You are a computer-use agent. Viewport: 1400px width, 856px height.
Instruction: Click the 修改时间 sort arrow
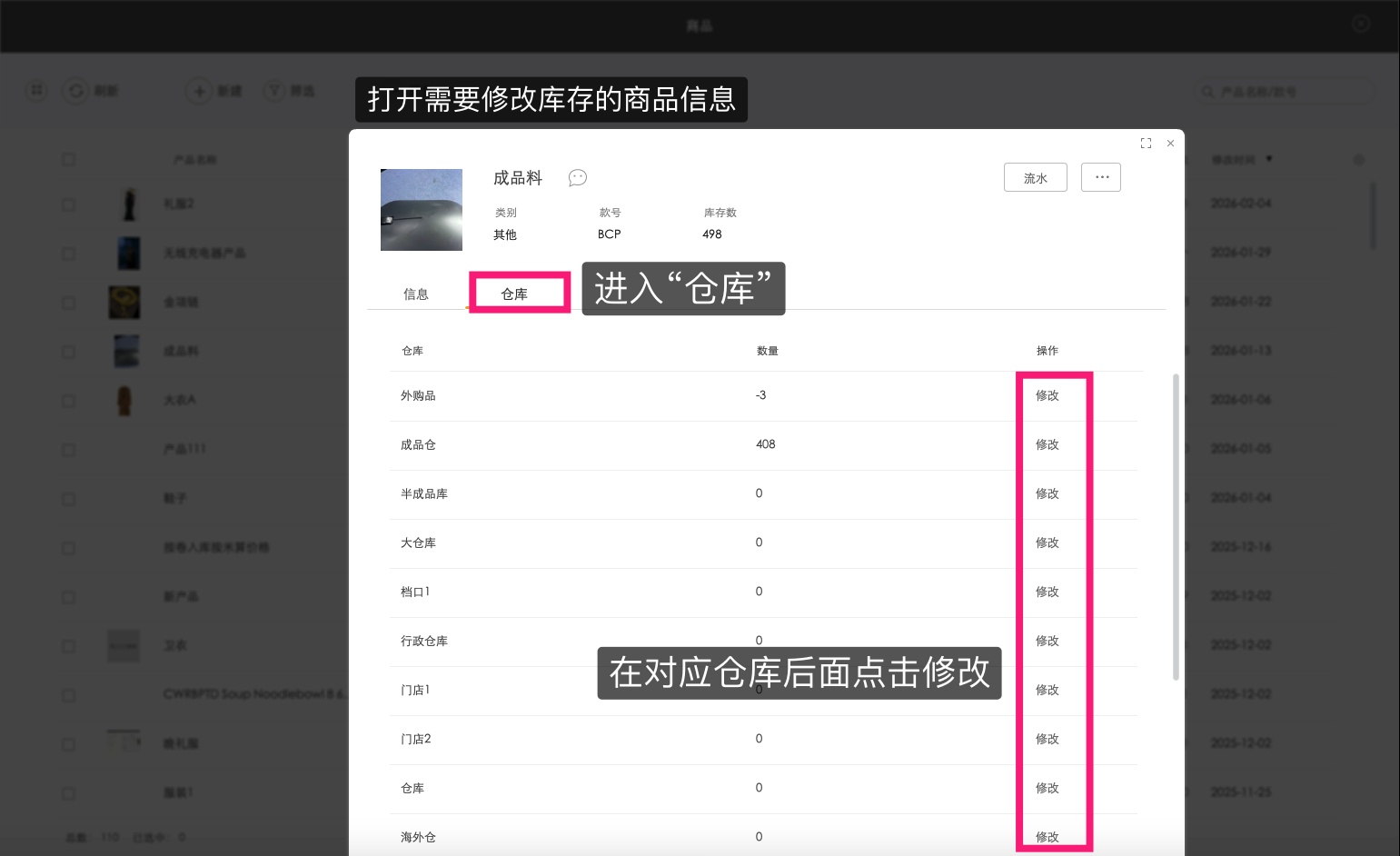tap(1269, 158)
